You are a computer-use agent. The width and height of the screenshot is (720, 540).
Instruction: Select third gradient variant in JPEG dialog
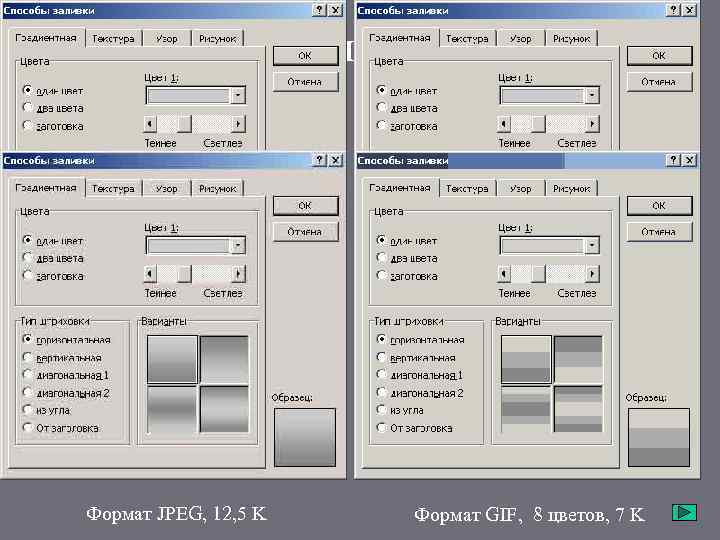pyautogui.click(x=172, y=409)
